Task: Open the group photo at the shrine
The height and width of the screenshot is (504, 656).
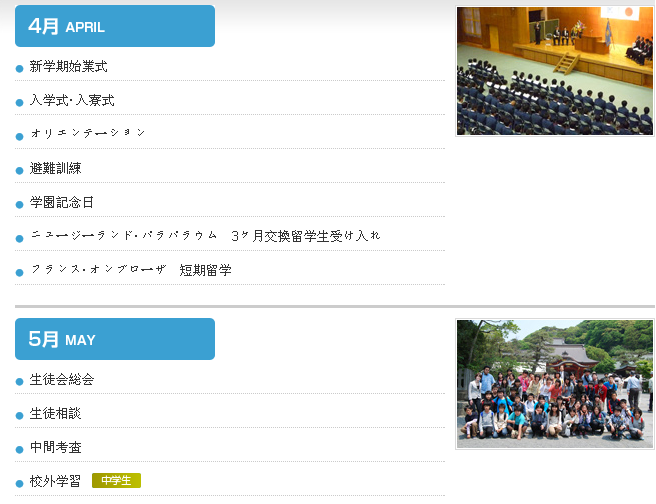Action: click(x=555, y=384)
